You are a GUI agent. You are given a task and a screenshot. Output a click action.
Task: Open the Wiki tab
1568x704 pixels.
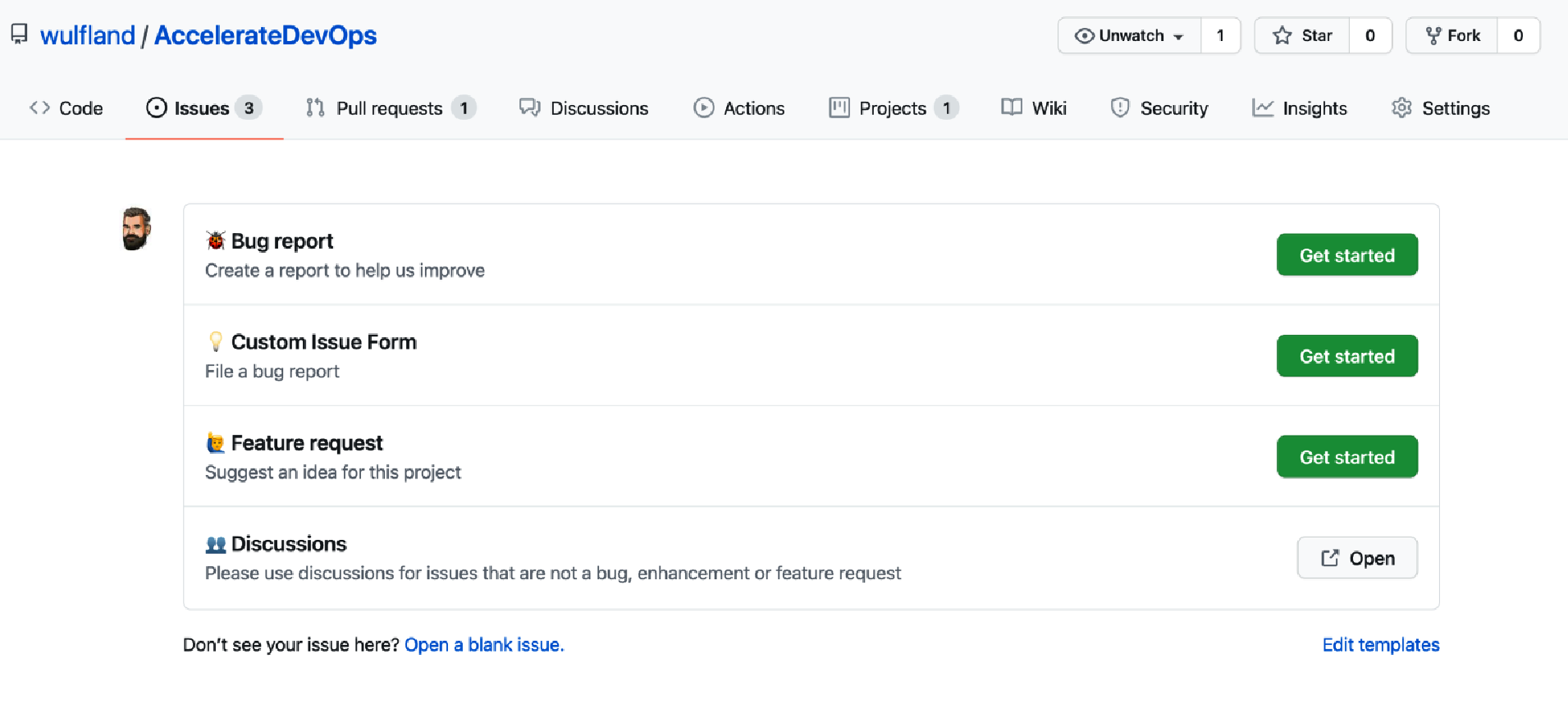pos(1034,108)
